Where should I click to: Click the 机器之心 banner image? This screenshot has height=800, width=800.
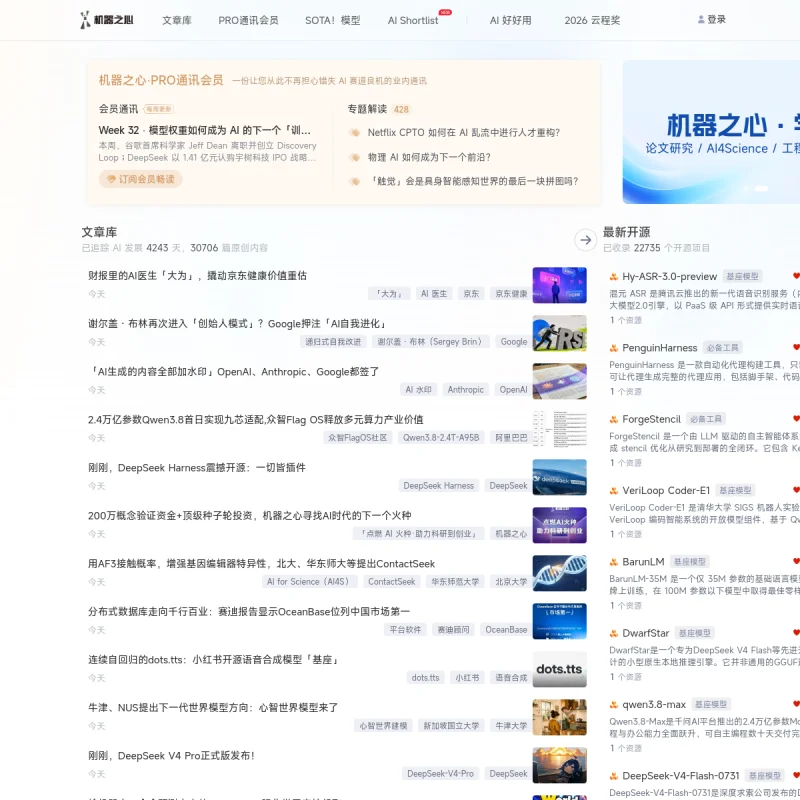711,132
